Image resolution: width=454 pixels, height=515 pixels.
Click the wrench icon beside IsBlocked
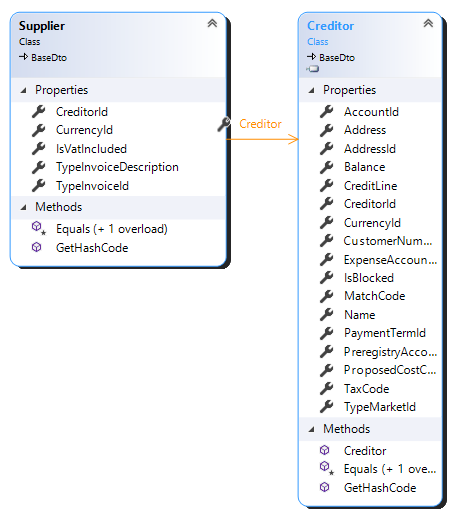[x=327, y=278]
